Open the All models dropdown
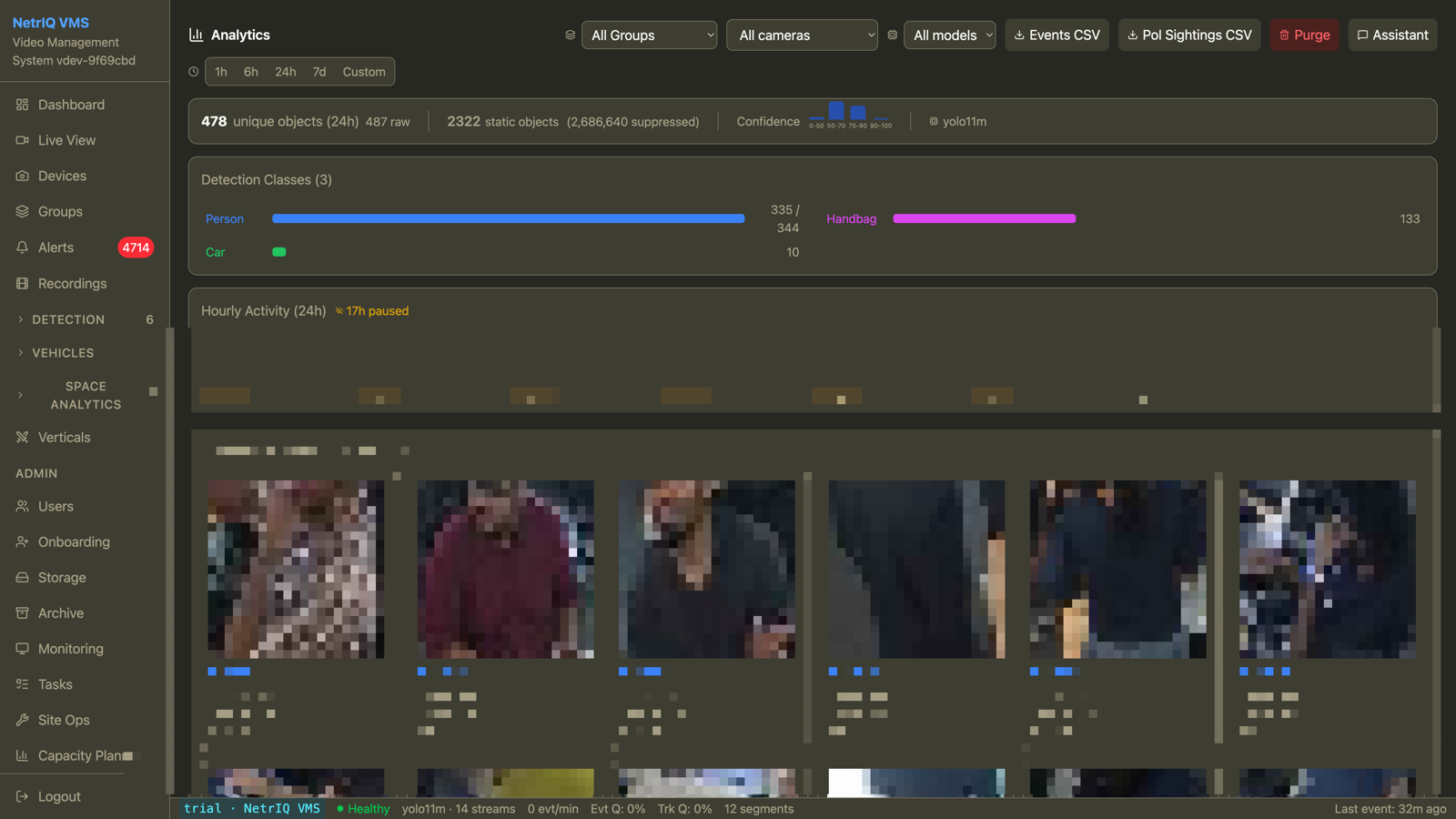This screenshot has width=1456, height=819. (x=949, y=35)
